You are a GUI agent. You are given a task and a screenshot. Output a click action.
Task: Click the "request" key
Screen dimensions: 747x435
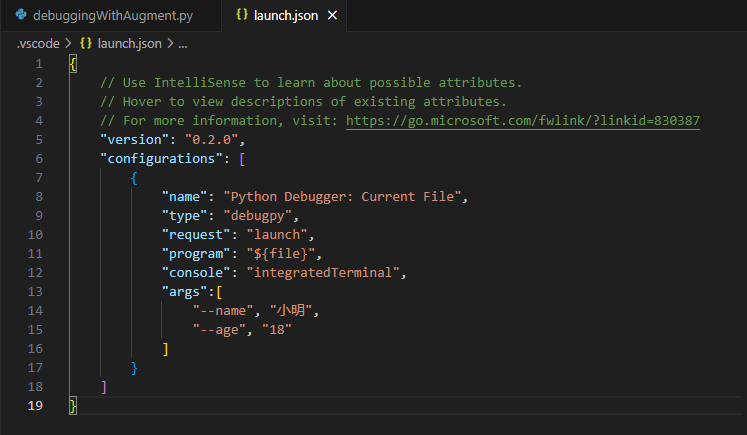(x=196, y=235)
